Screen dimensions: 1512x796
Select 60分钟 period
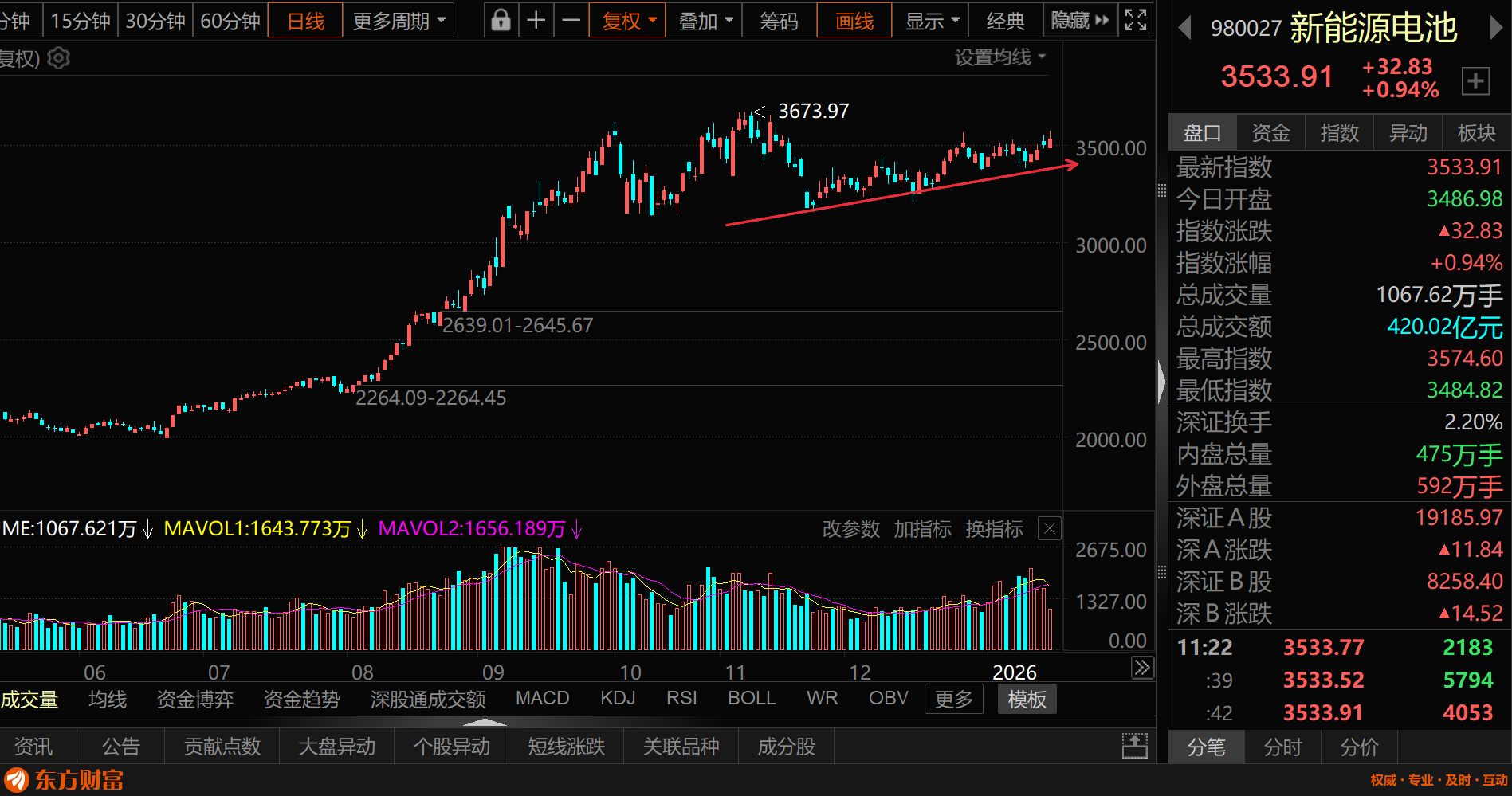[230, 21]
